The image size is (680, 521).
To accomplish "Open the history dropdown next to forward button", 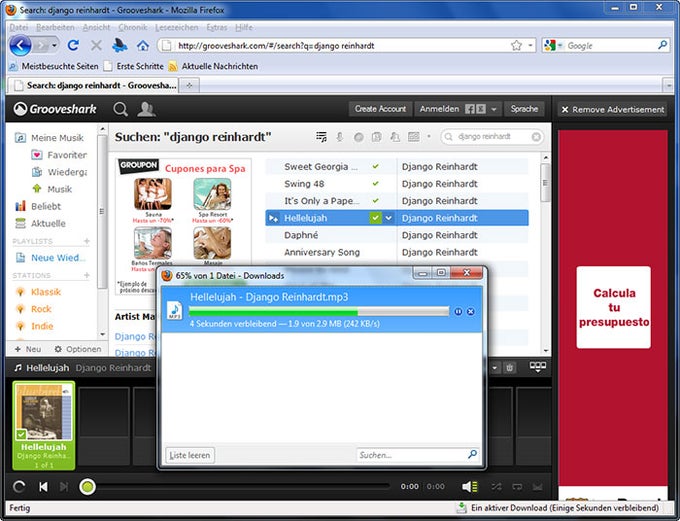I will pos(54,45).
